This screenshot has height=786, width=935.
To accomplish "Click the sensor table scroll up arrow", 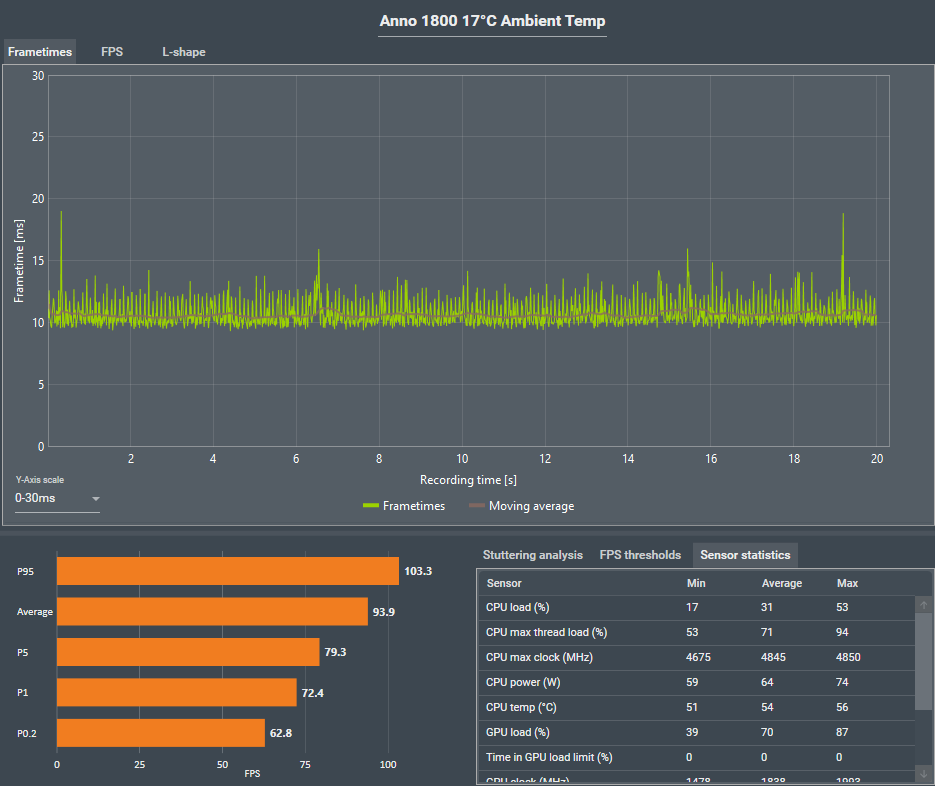I will coord(923,605).
